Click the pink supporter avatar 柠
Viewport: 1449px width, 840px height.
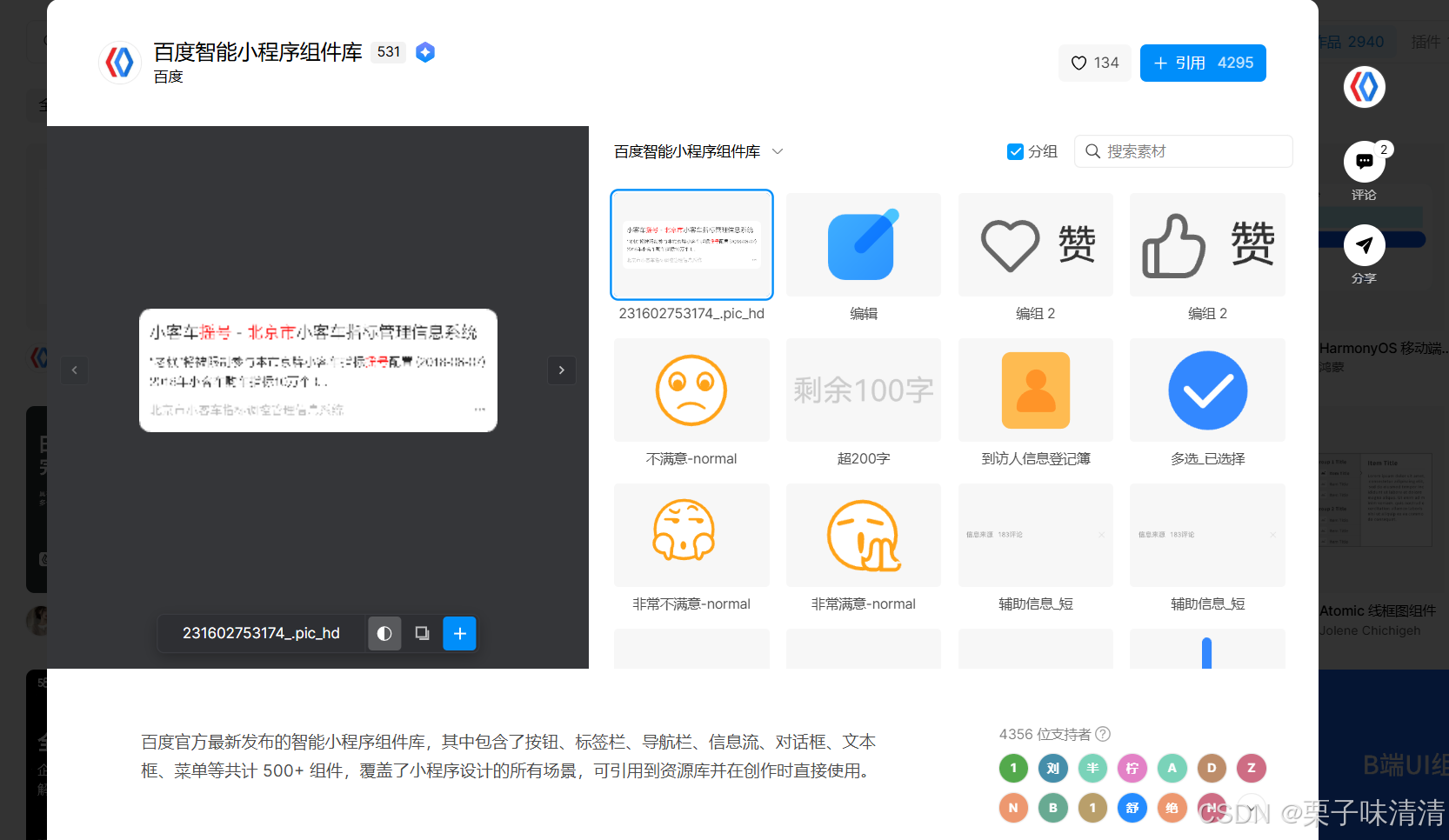point(1132,768)
